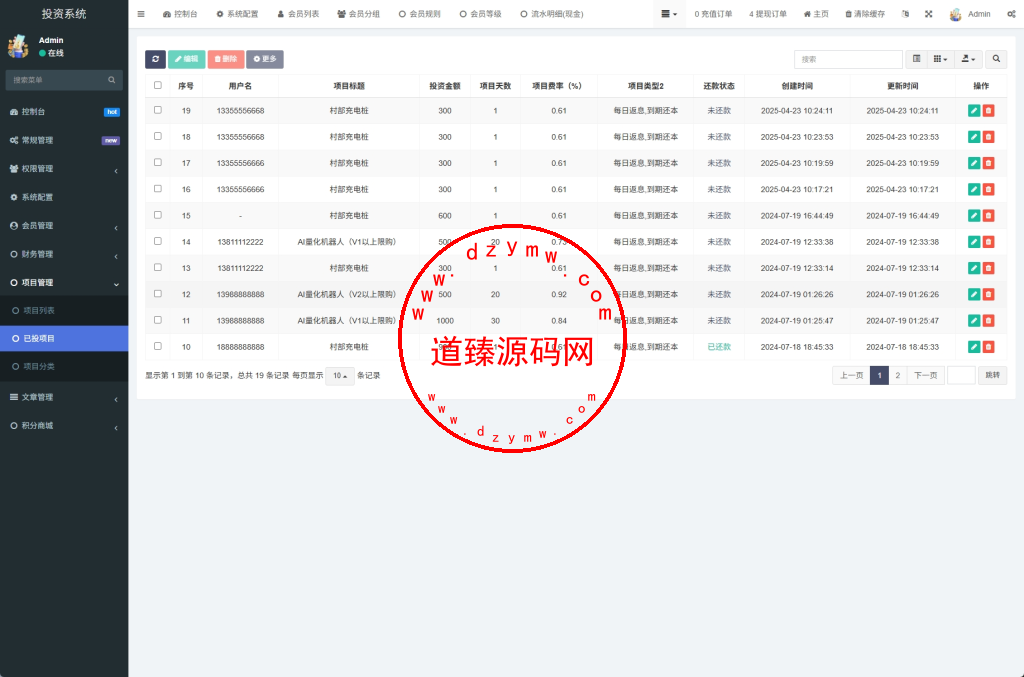
Task: Delete row 15 with red trash icon
Action: click(x=989, y=215)
